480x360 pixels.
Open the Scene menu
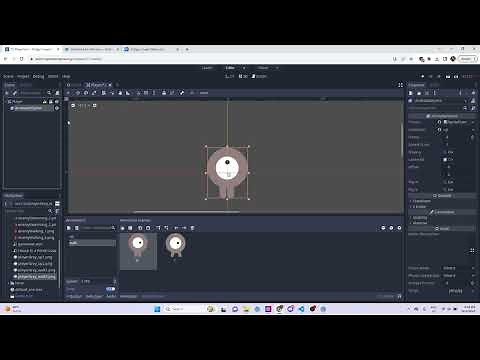tap(8, 76)
